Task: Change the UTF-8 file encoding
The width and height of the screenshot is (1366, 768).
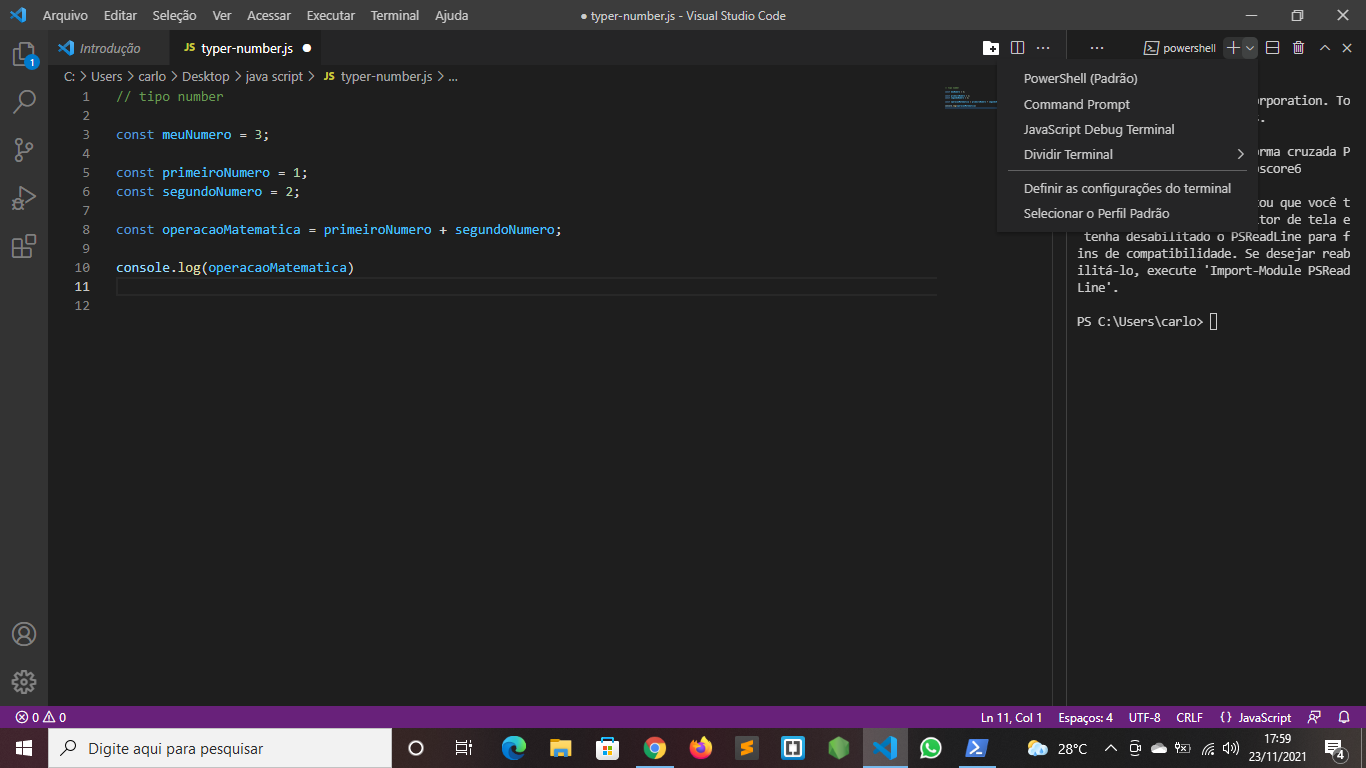Action: pos(1144,717)
